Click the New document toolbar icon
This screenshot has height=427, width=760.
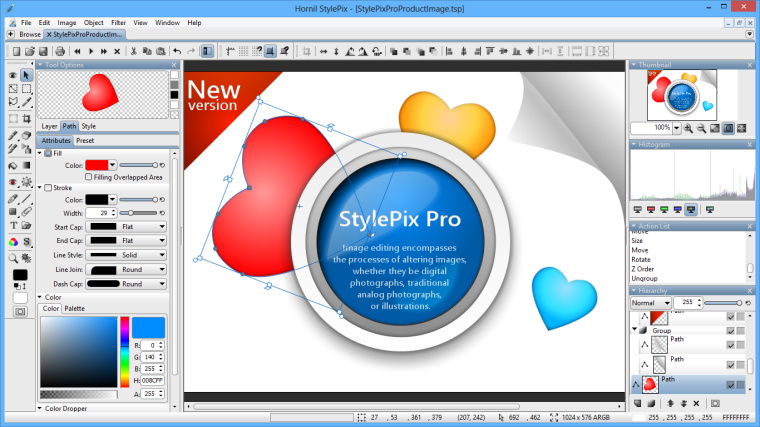16,51
